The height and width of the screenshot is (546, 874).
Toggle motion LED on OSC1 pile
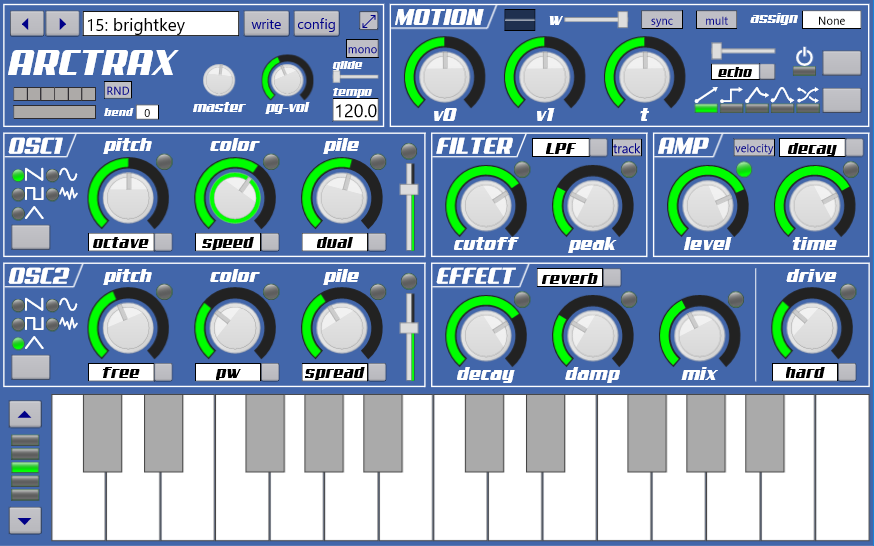[x=378, y=162]
